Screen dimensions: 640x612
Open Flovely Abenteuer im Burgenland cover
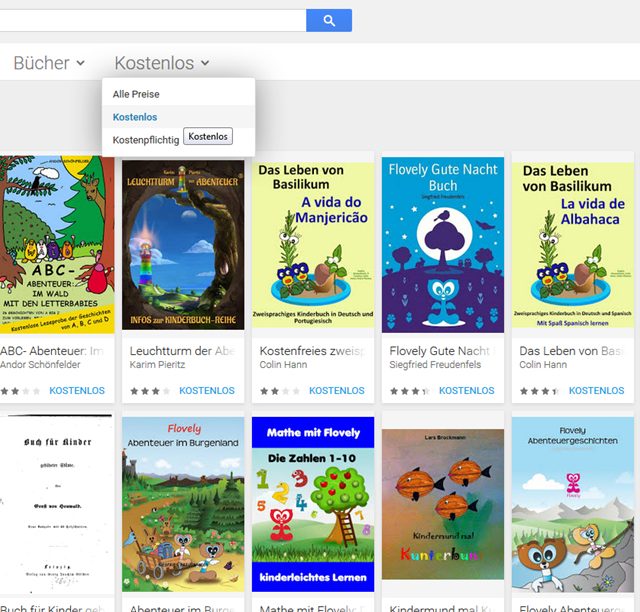tap(183, 504)
